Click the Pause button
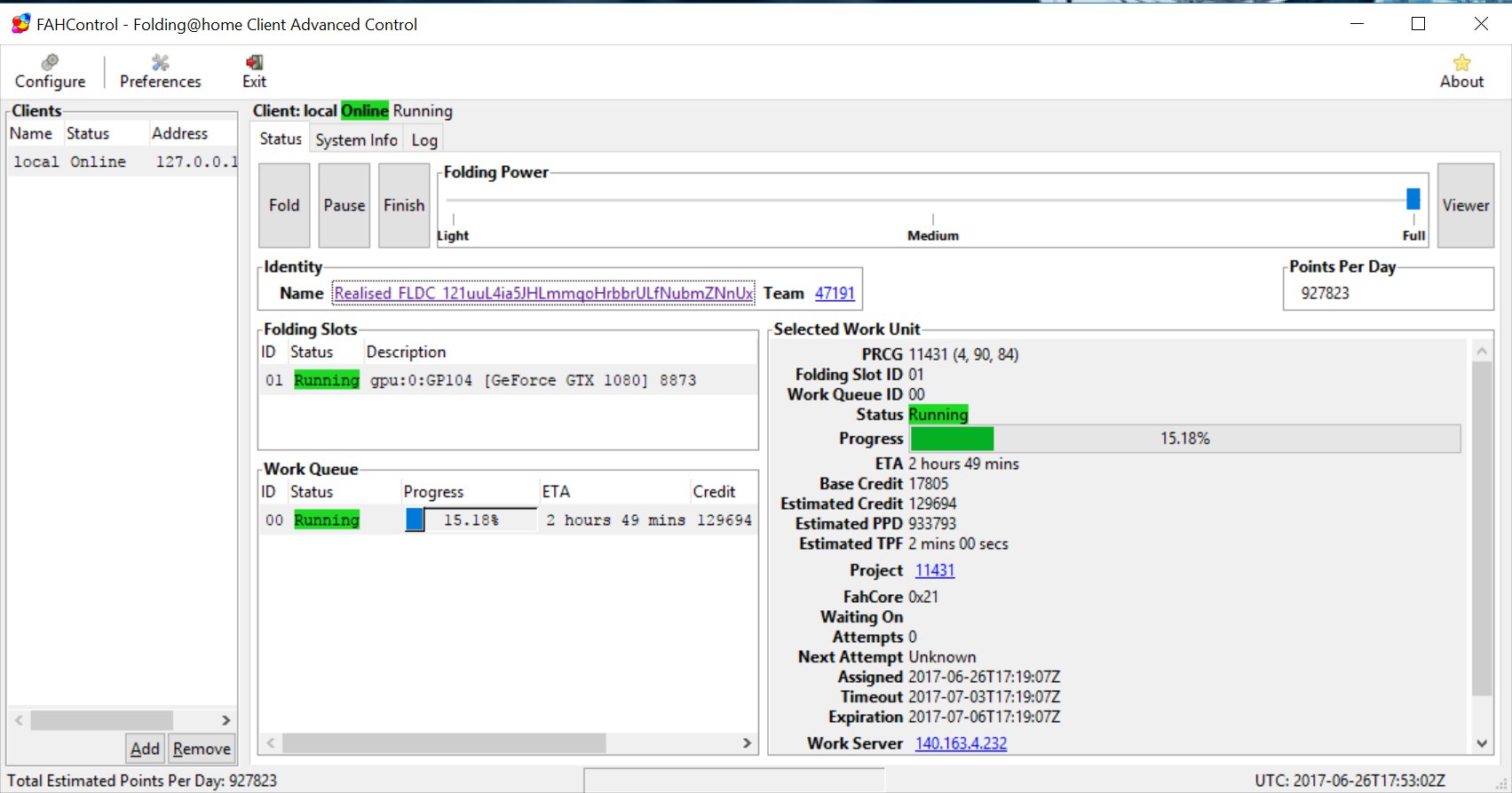 [344, 205]
